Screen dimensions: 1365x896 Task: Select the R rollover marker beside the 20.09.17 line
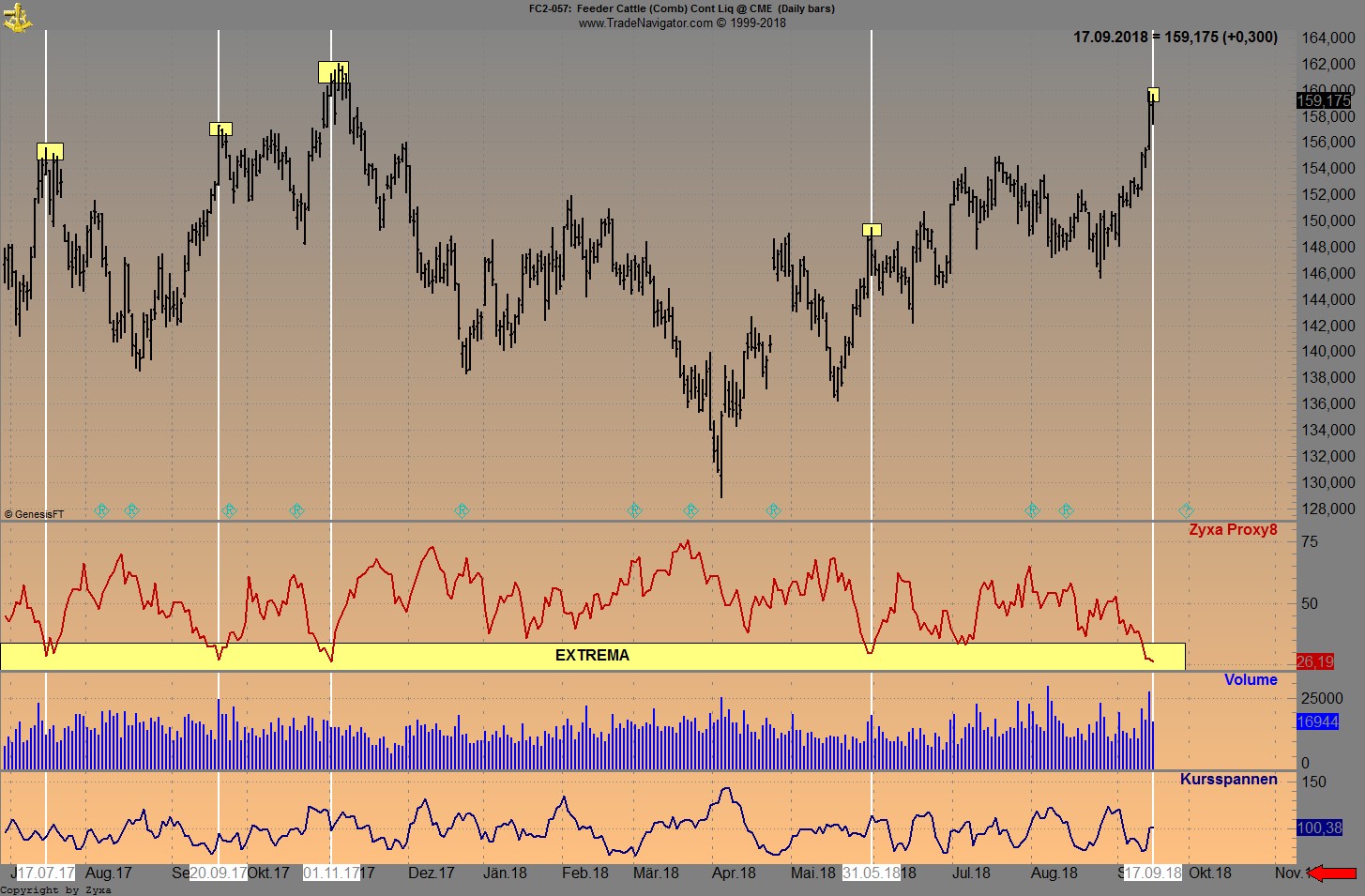tap(229, 510)
